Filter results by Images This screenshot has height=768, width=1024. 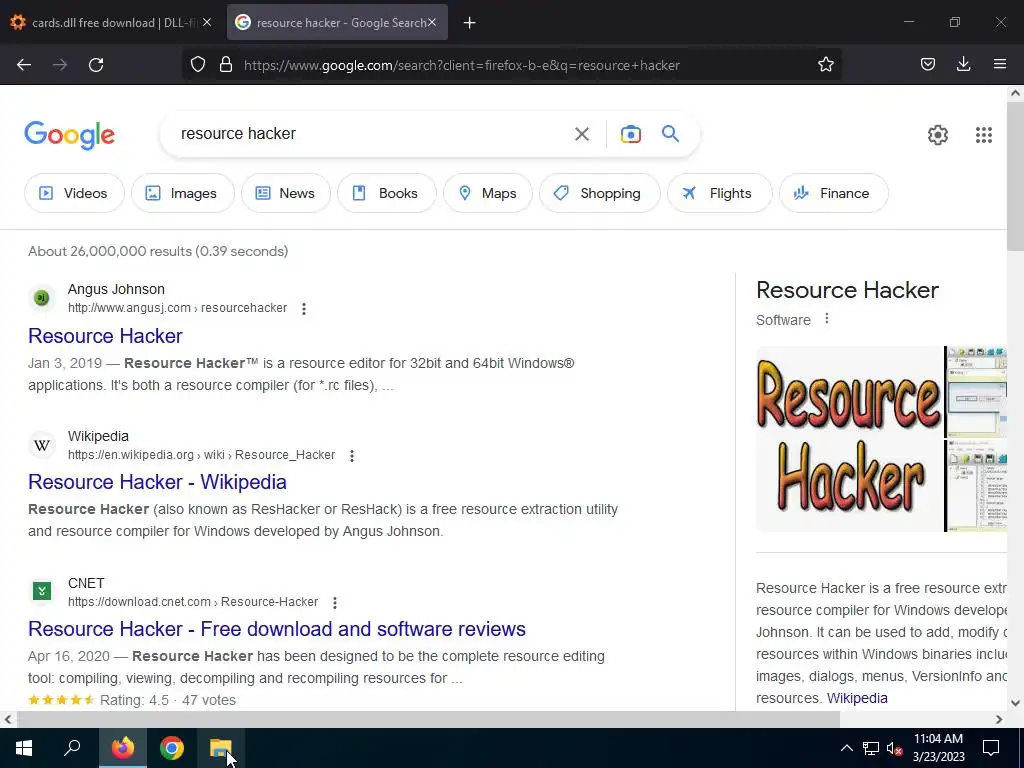pyautogui.click(x=183, y=193)
